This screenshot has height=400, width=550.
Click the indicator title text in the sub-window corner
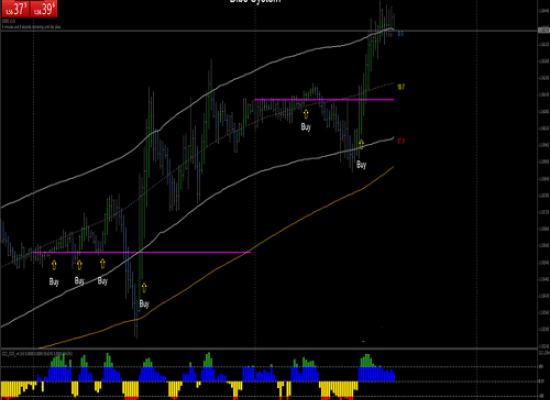point(37,354)
